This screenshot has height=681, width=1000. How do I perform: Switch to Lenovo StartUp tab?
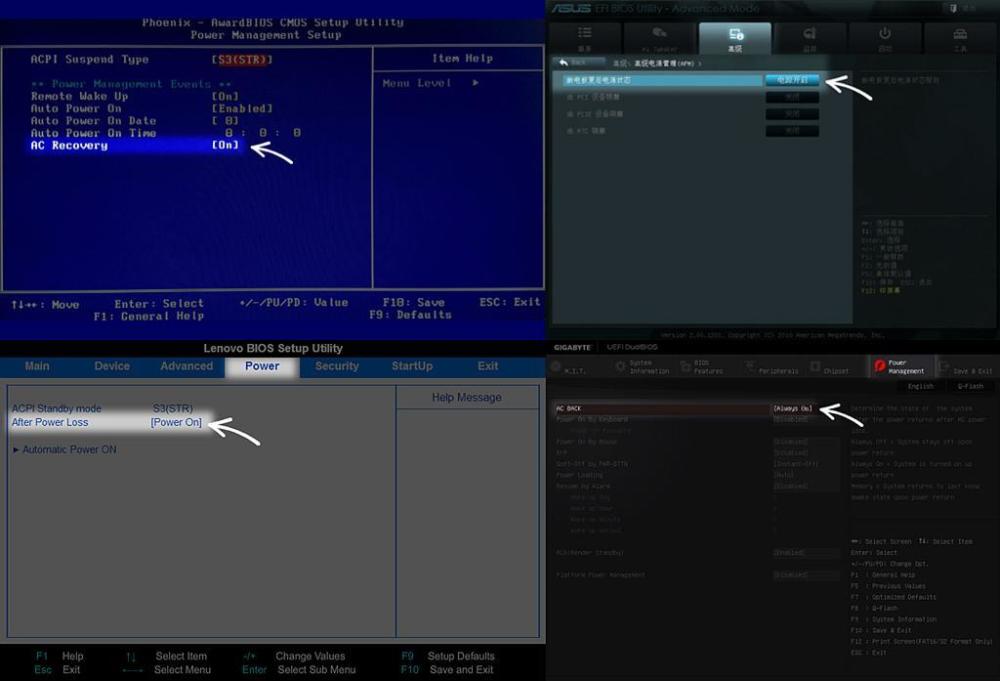point(412,366)
